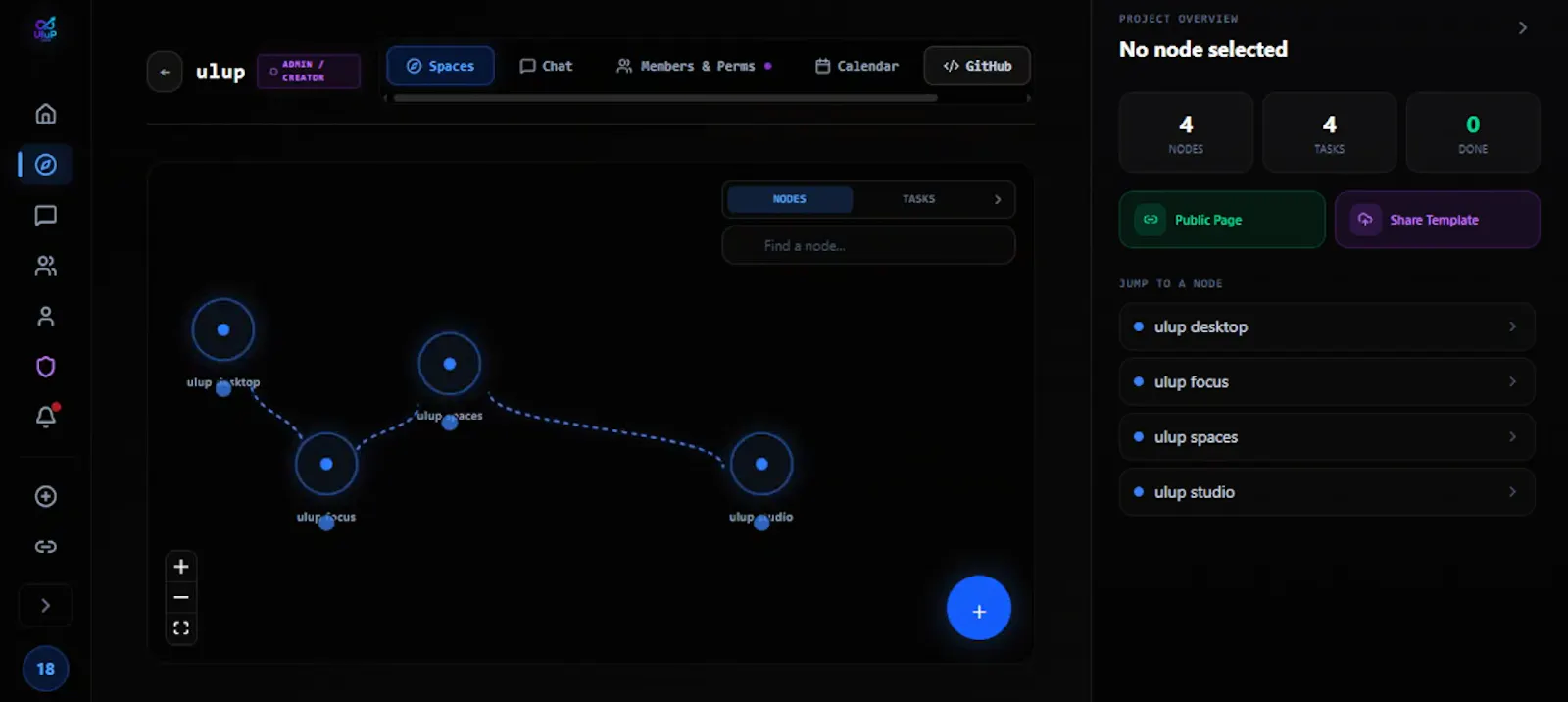Open the Public Page button
Image resolution: width=1568 pixels, height=702 pixels.
click(x=1222, y=220)
